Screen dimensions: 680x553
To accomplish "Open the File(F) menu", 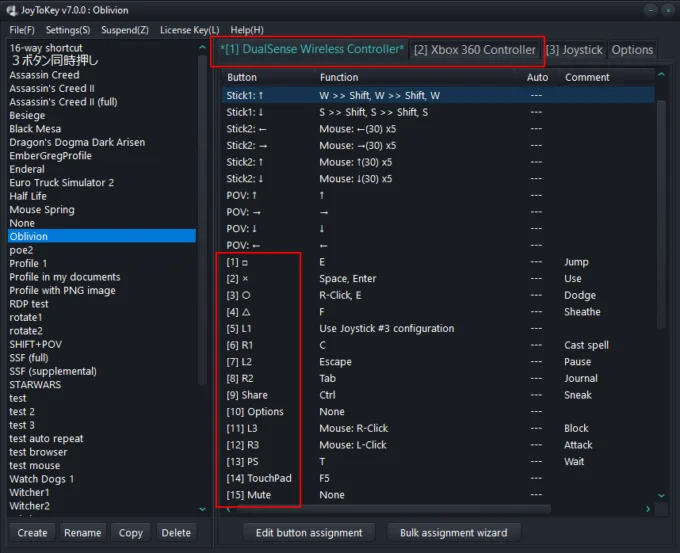I will coord(22,30).
